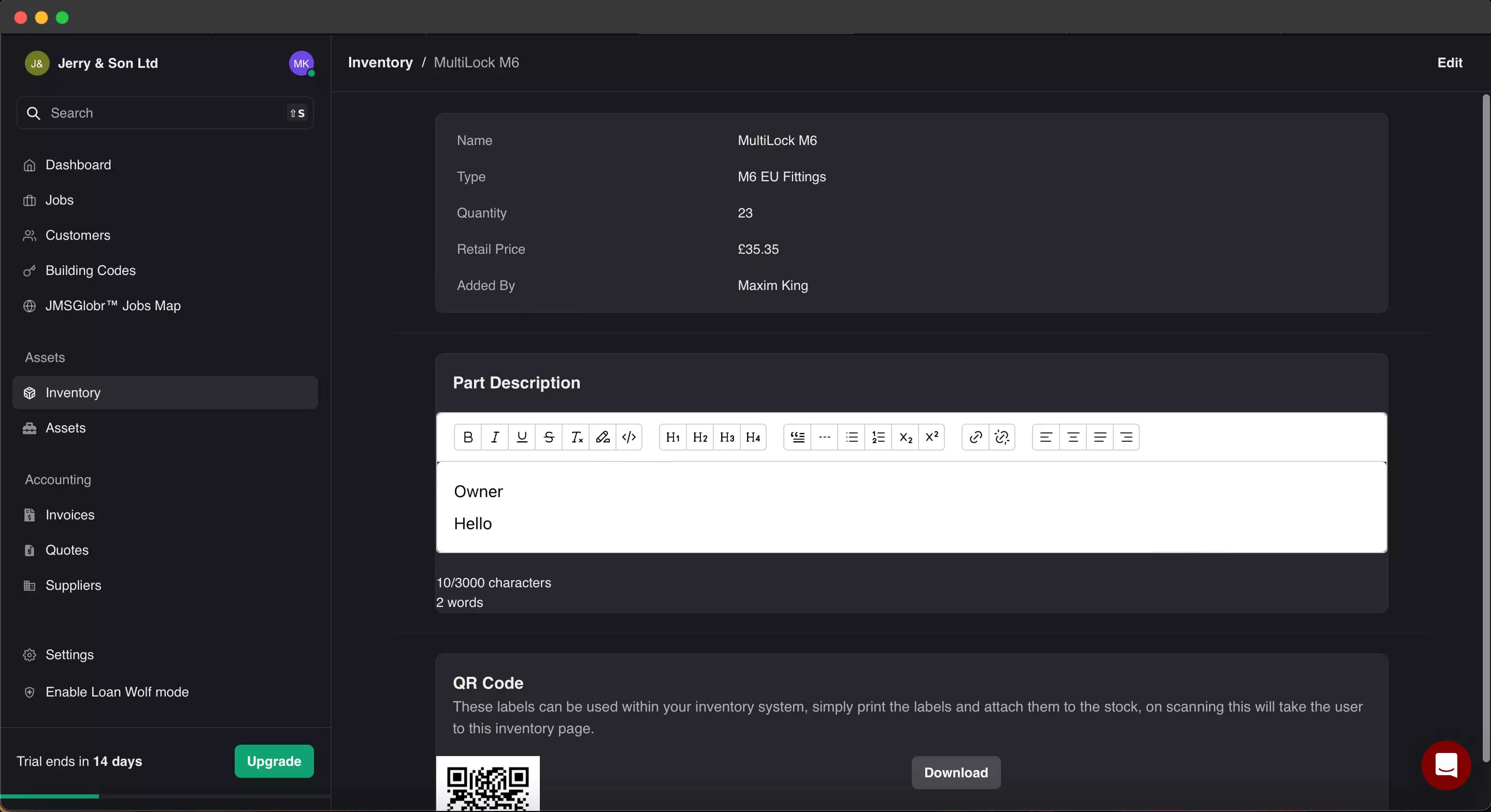Open Suppliers page

click(x=165, y=585)
